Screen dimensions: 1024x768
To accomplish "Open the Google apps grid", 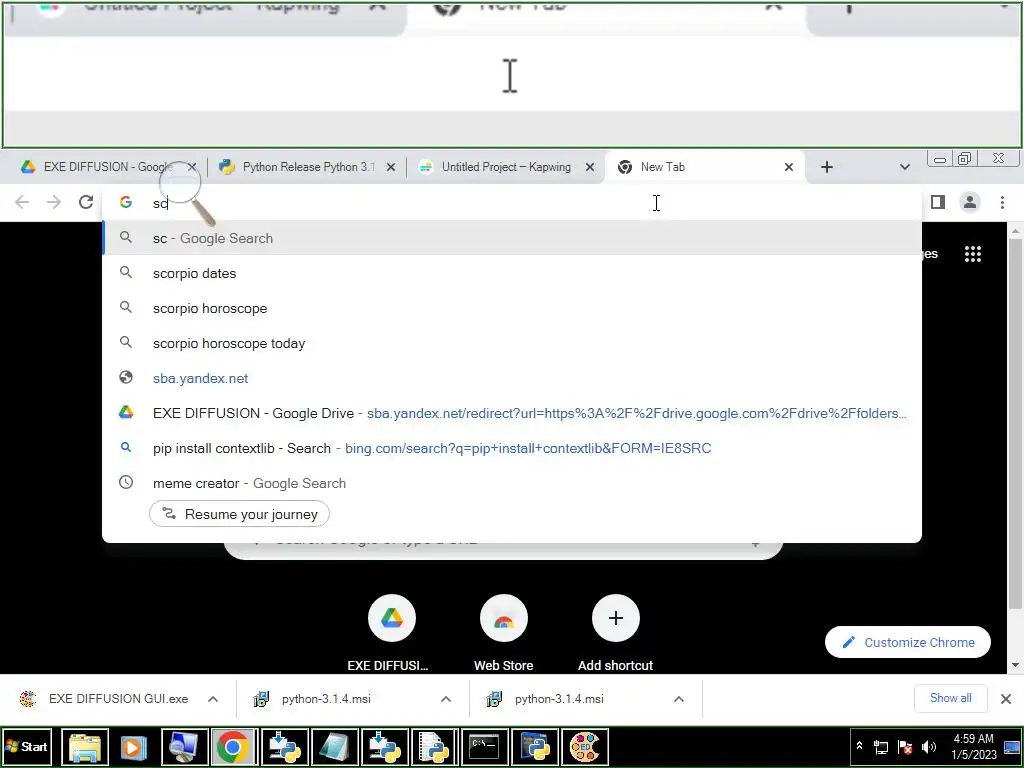I will [x=972, y=254].
